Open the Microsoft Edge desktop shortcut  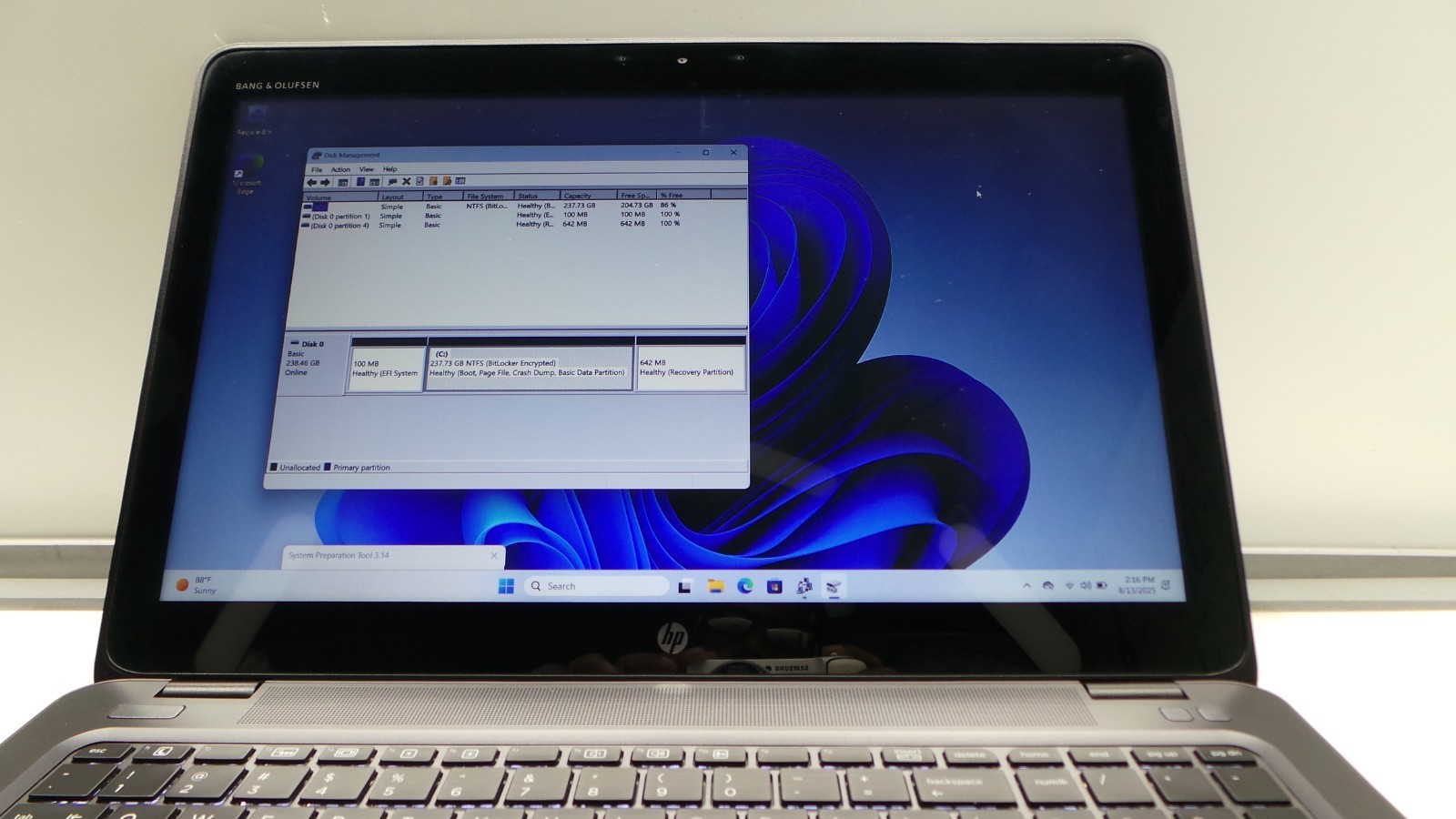[246, 175]
